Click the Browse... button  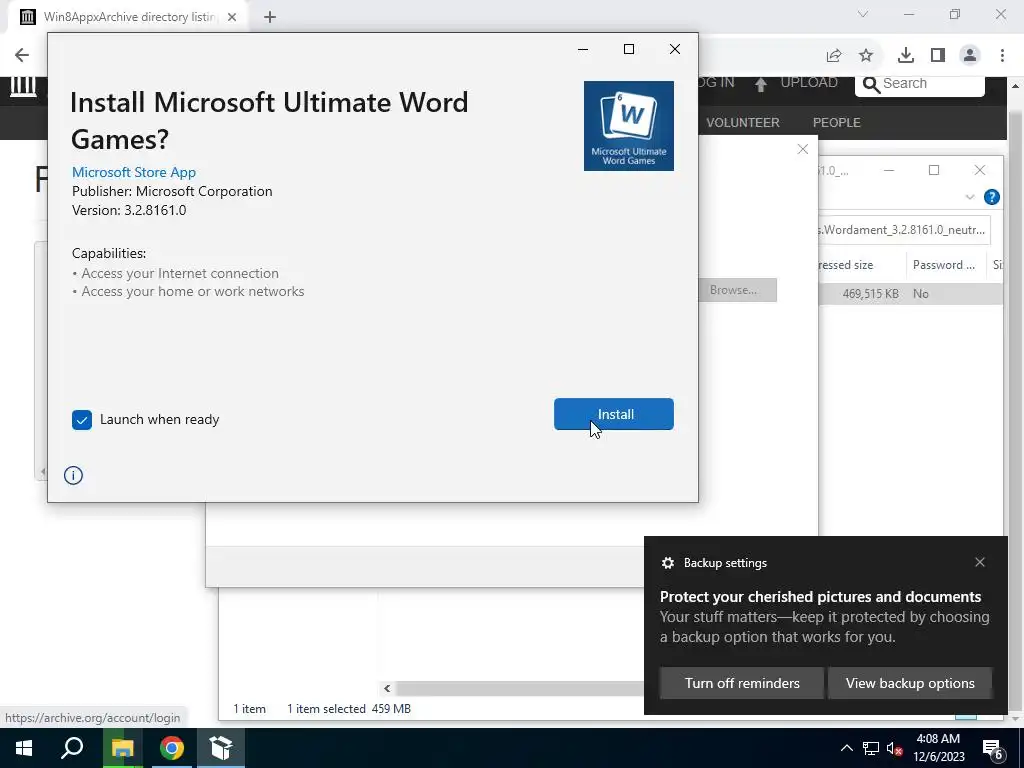[737, 290]
